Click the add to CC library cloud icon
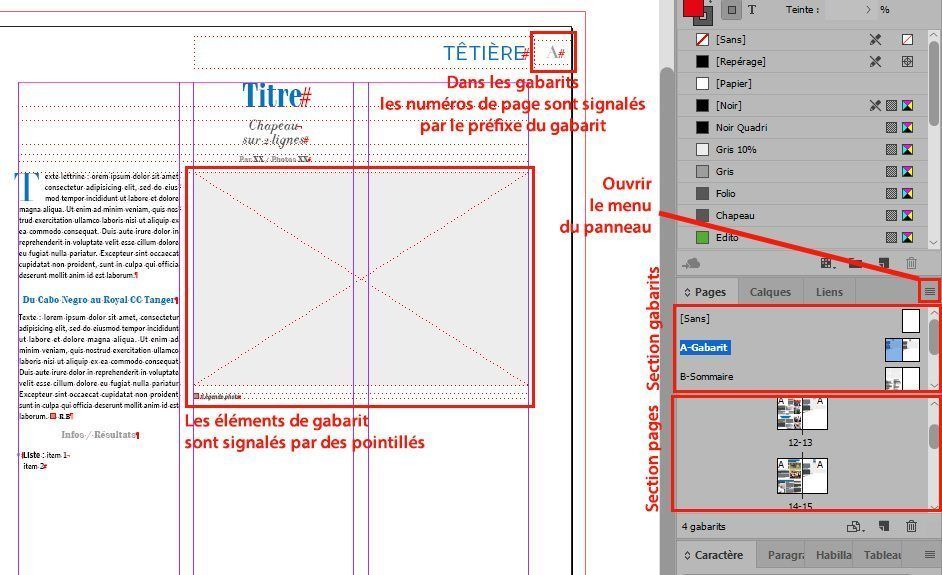 pos(691,263)
